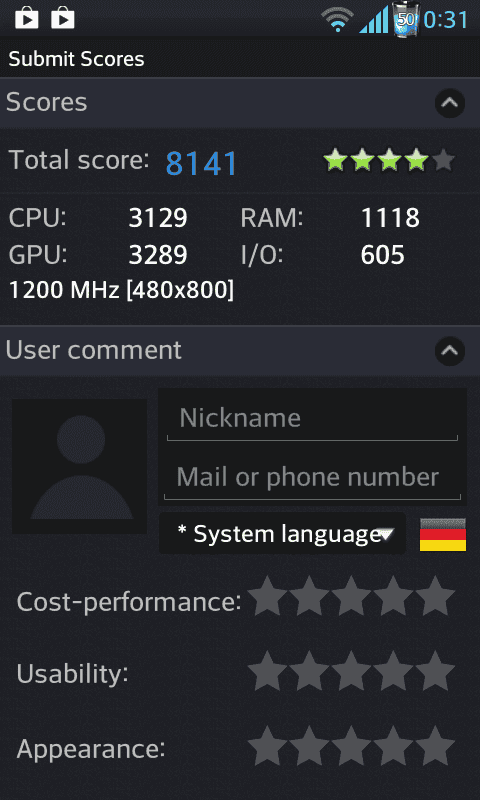
Task: Focus the Nickname input field
Action: pyautogui.click(x=312, y=419)
